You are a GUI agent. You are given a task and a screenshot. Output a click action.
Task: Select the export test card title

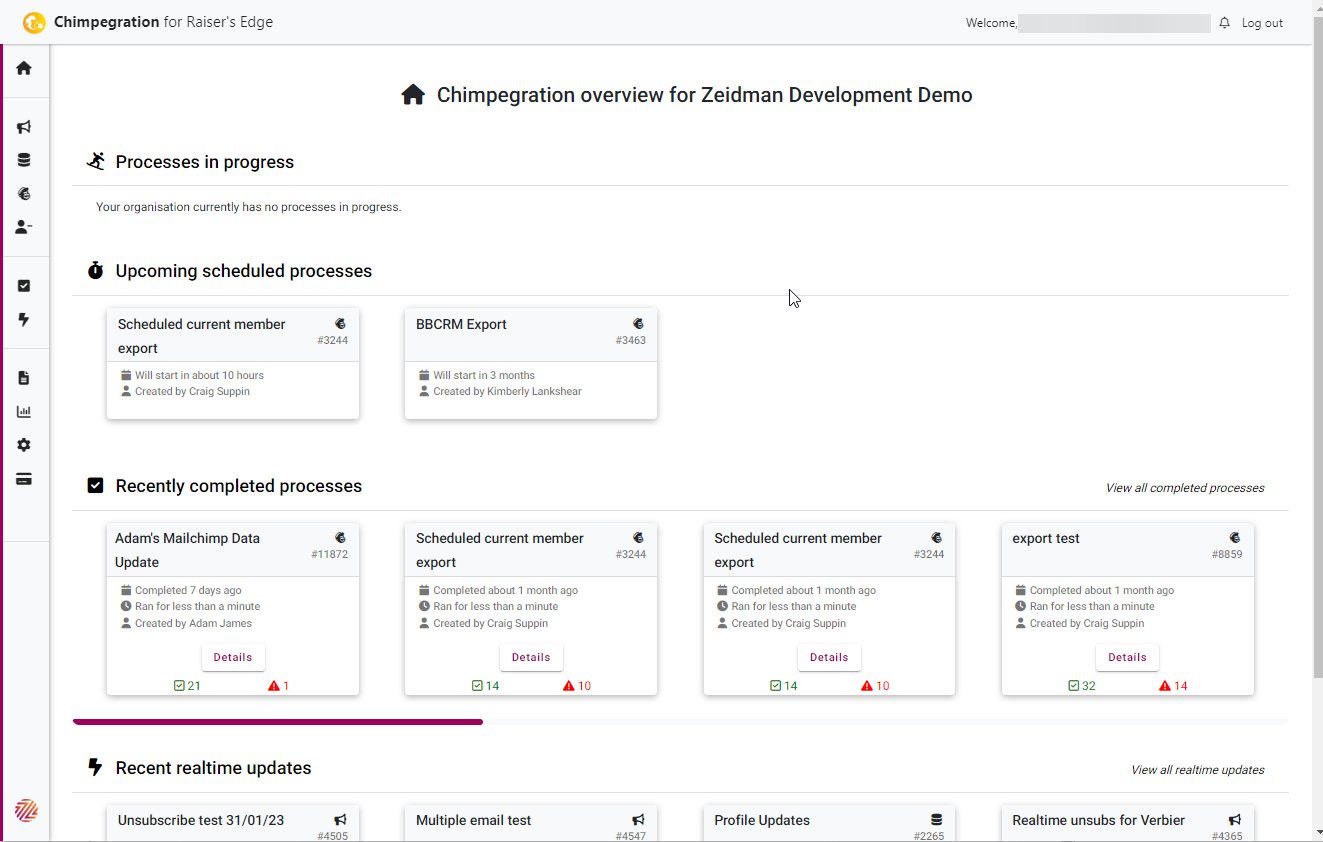tap(1046, 538)
